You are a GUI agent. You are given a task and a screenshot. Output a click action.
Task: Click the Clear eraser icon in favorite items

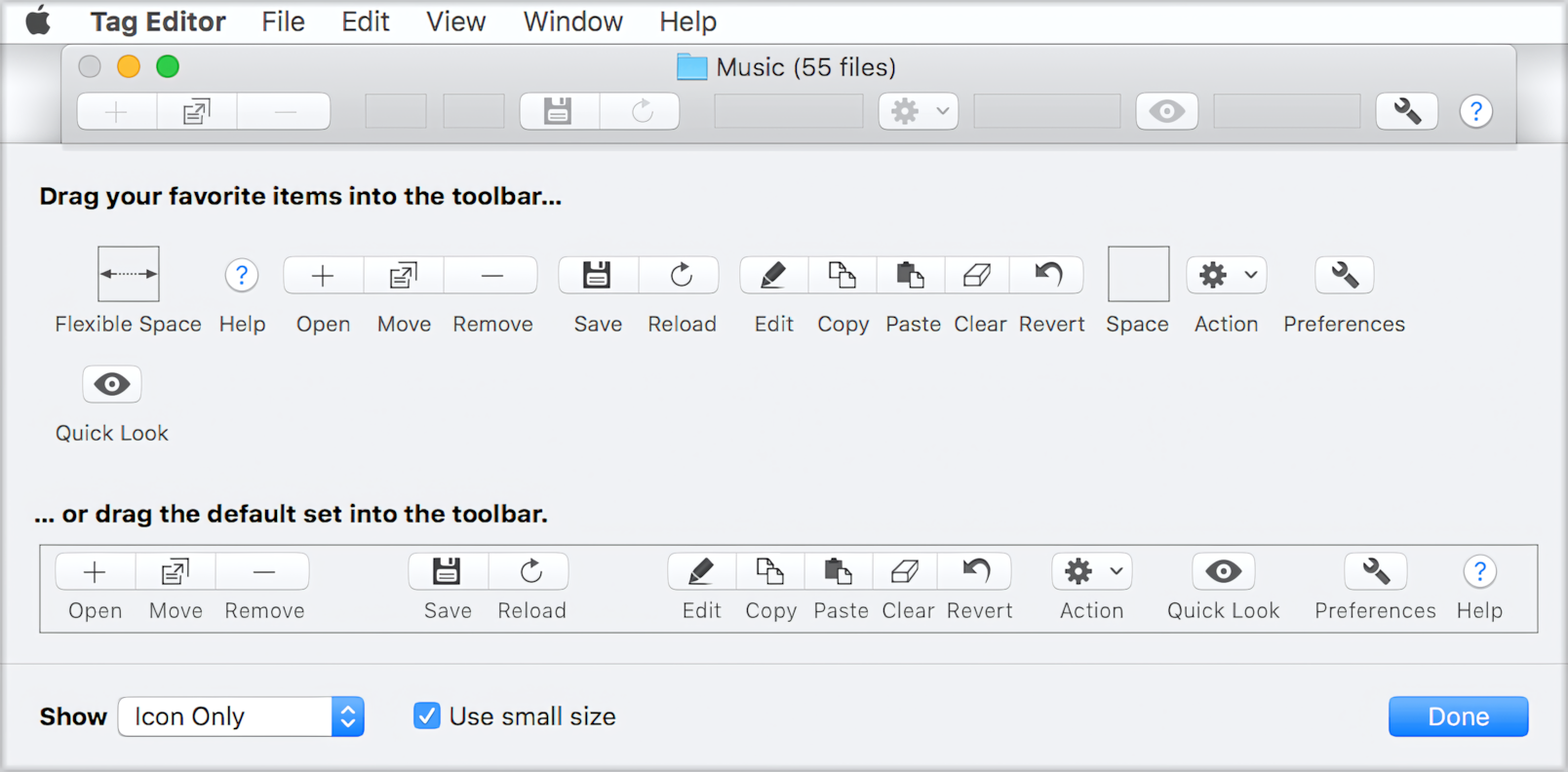click(977, 276)
